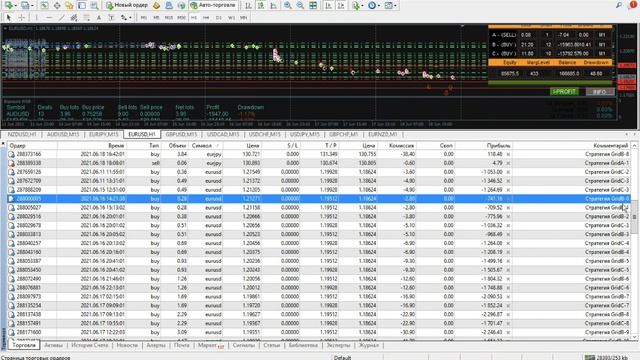Expand the Indicators dropdown arrow

(362, 6)
